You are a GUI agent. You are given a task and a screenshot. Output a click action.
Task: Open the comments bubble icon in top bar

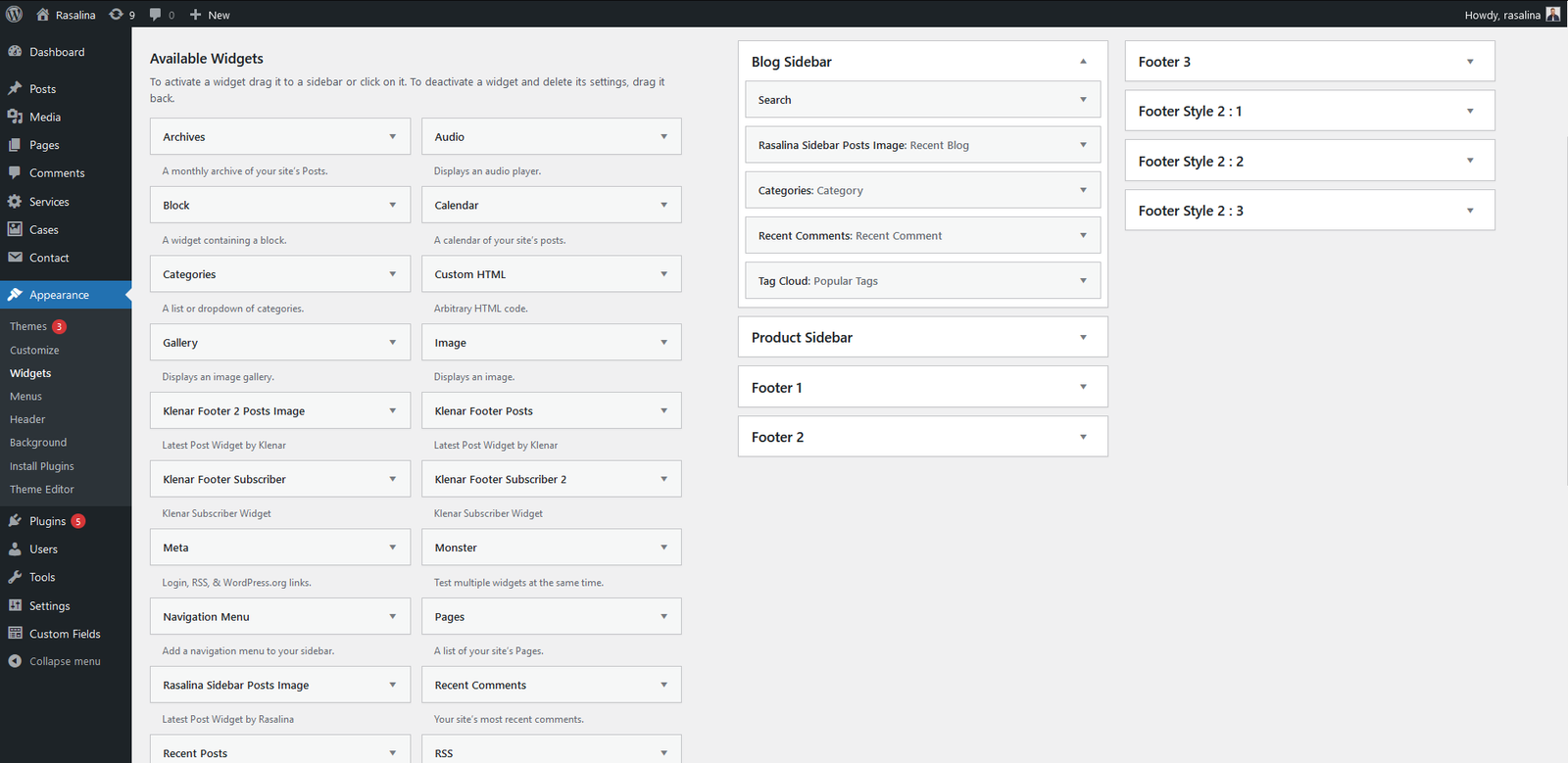[x=156, y=15]
